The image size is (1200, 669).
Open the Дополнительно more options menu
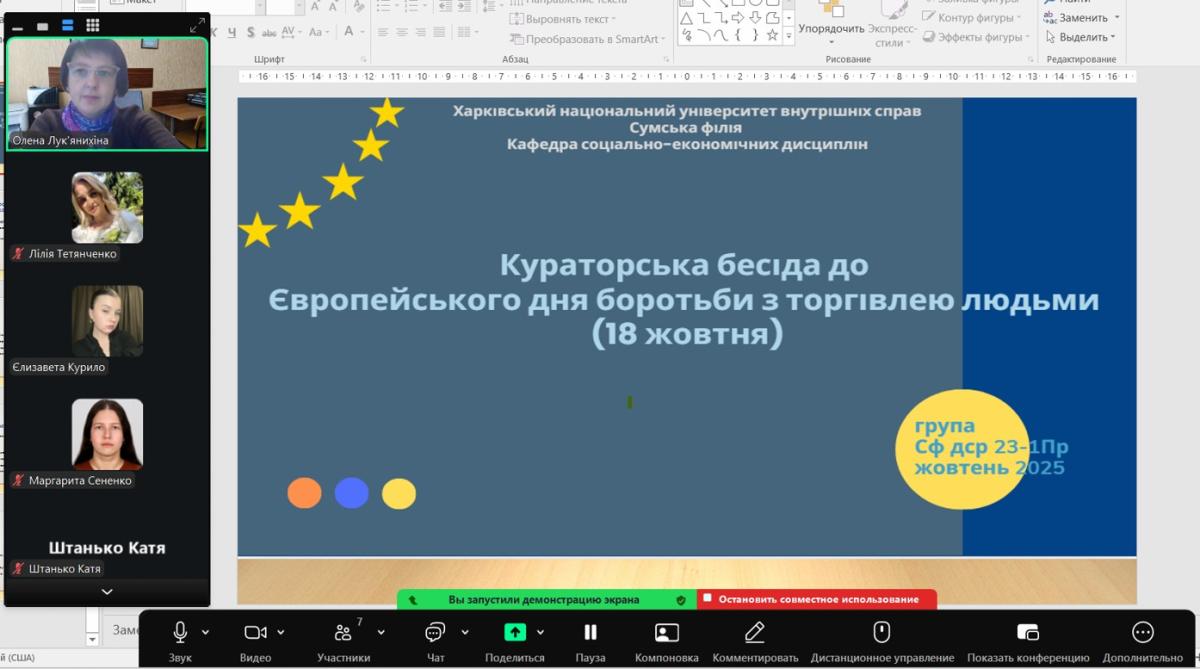1142,632
